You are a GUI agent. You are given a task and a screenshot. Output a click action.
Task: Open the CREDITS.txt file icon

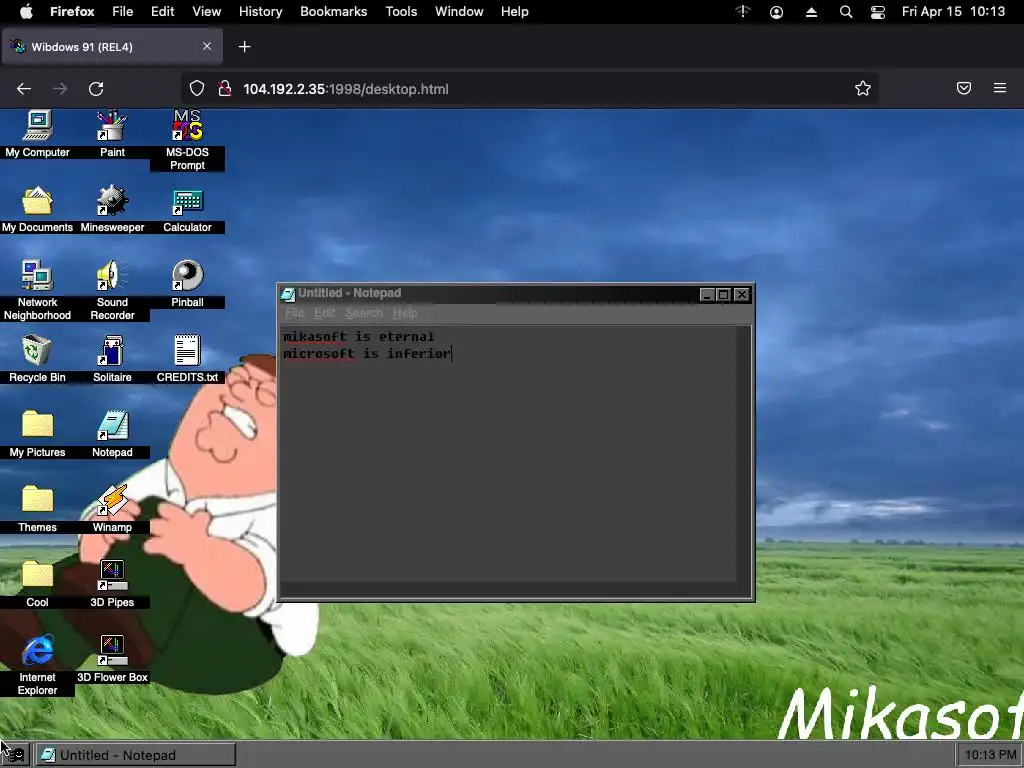(x=187, y=359)
